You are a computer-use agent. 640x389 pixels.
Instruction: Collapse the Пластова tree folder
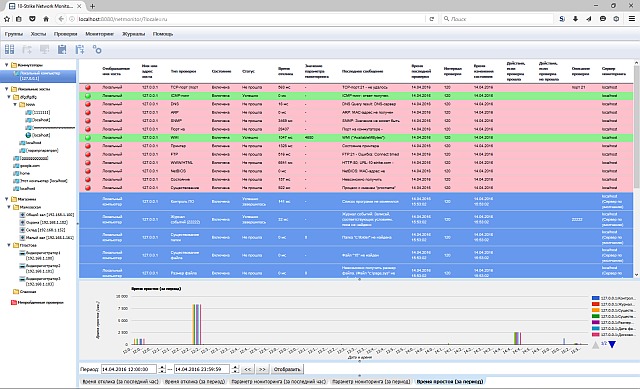[x=9, y=245]
